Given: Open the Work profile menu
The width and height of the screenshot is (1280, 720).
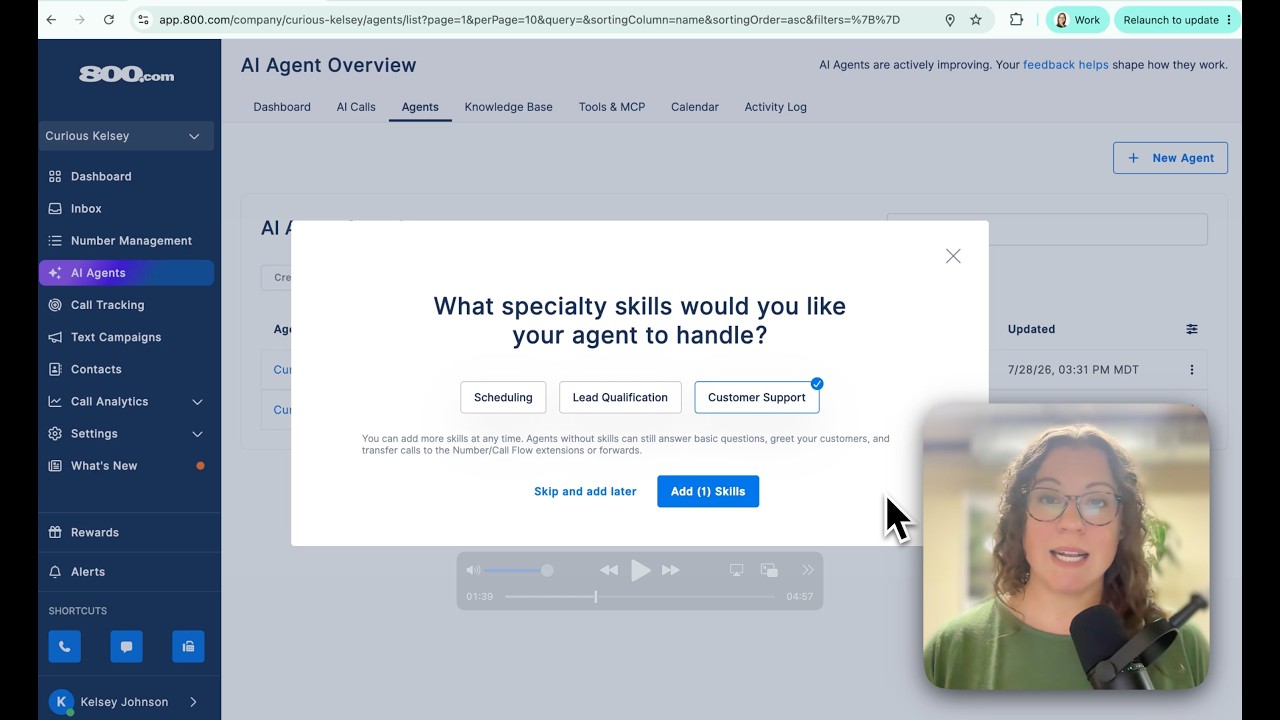Looking at the screenshot, I should [x=1077, y=19].
